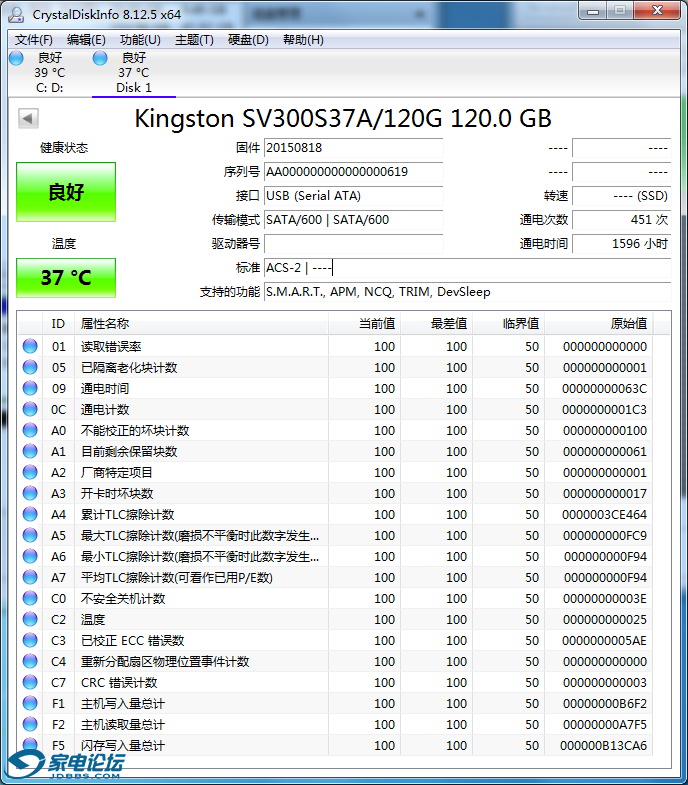Viewport: 688px width, 785px height.
Task: Click the 当前值 column header
Action: [365, 324]
